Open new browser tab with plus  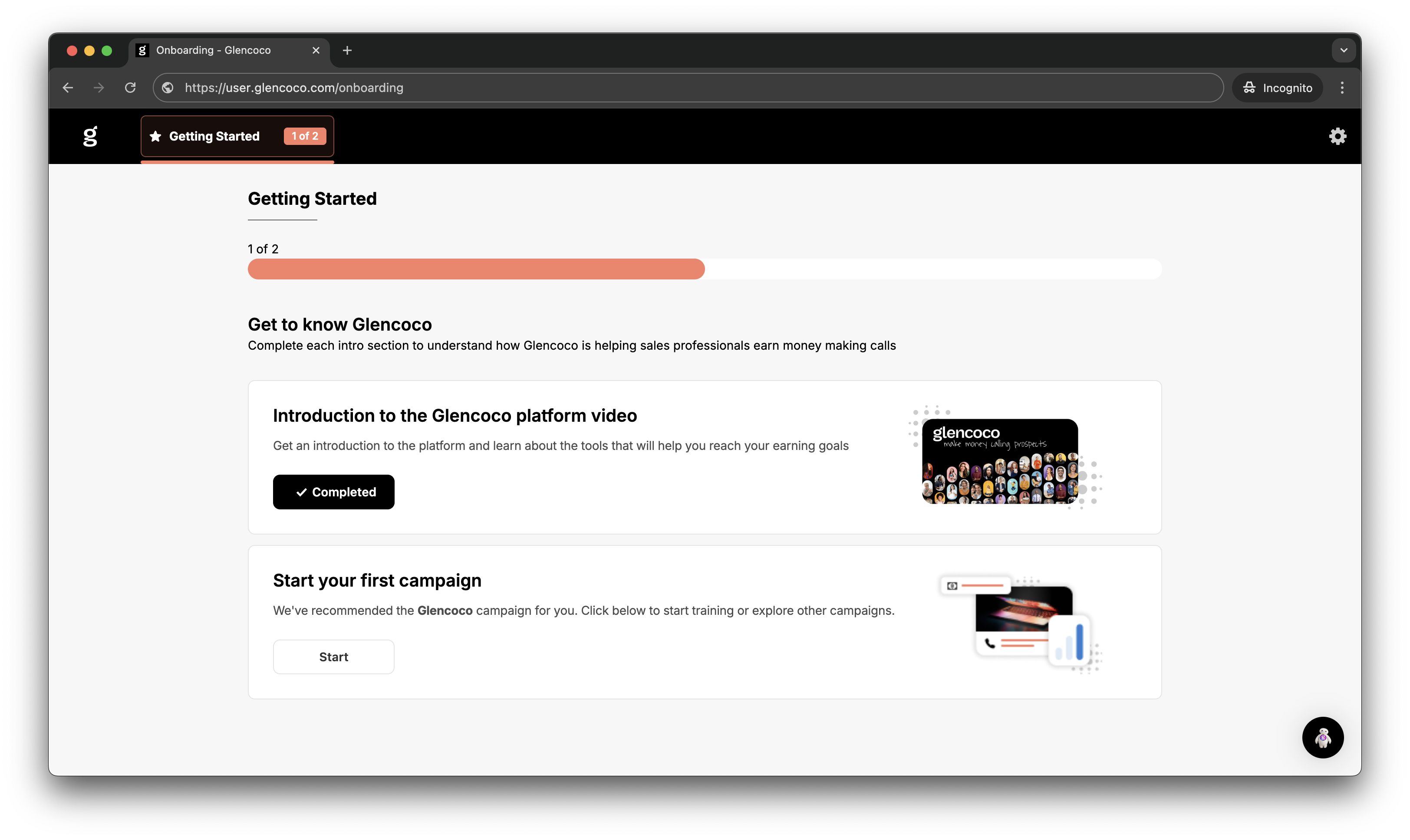click(347, 50)
